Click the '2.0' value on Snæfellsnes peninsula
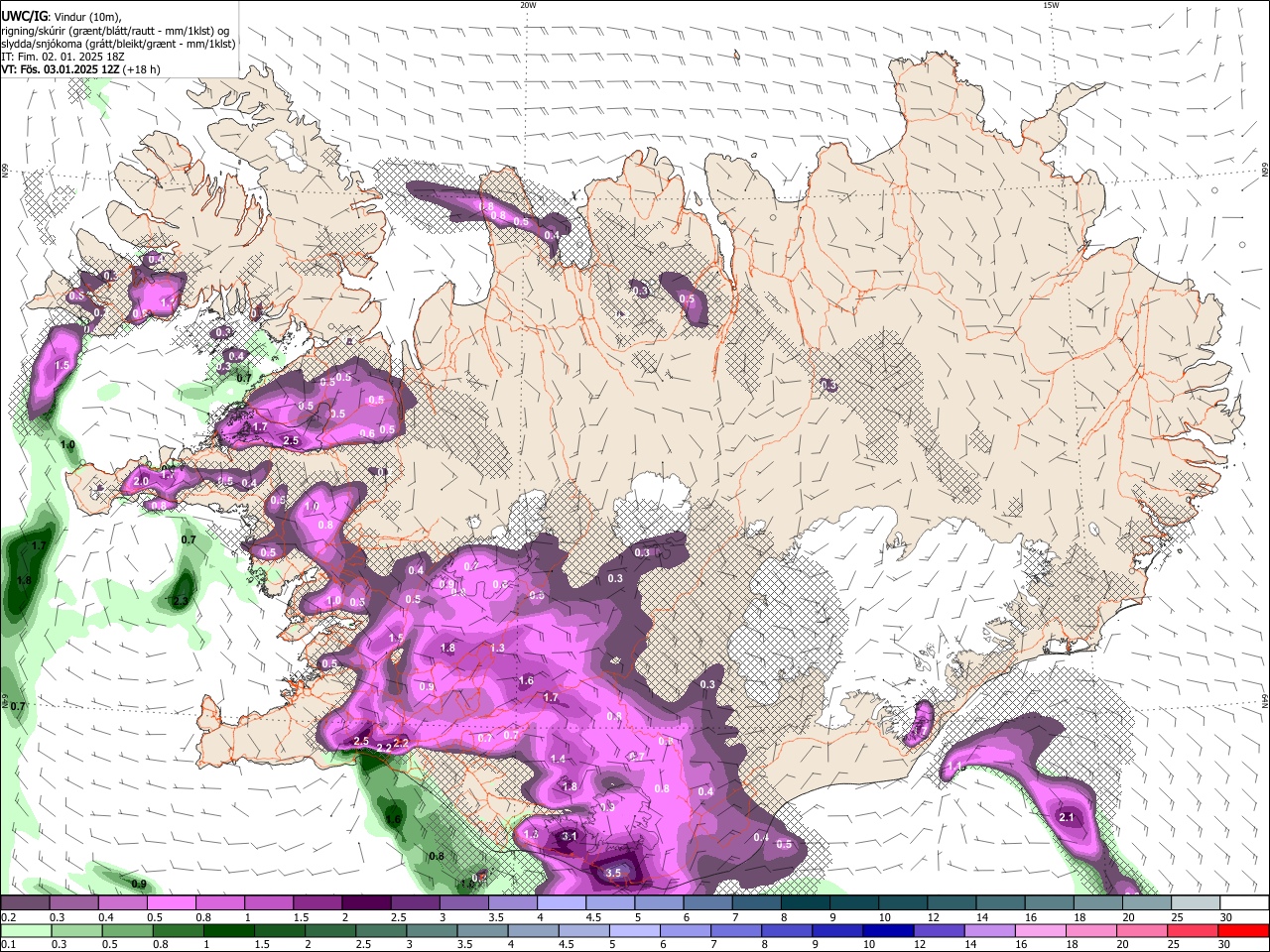Screen dimensions: 1270x952 pos(140,481)
